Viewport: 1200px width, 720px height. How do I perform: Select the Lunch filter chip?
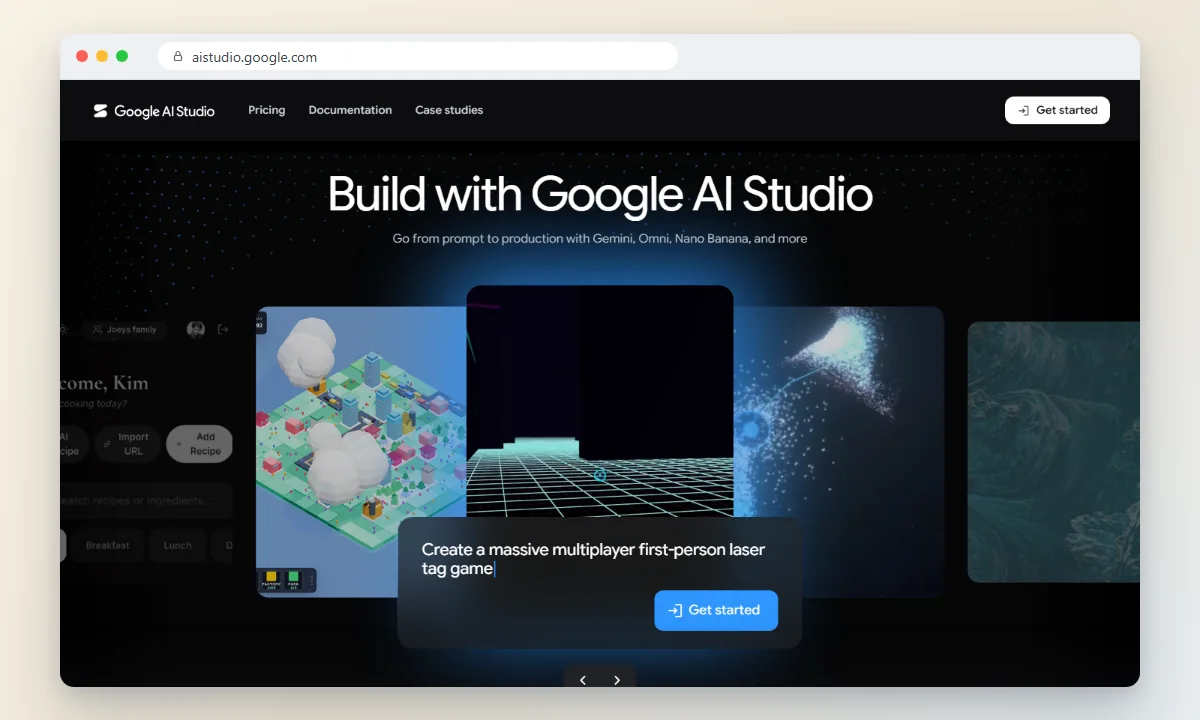tap(177, 545)
